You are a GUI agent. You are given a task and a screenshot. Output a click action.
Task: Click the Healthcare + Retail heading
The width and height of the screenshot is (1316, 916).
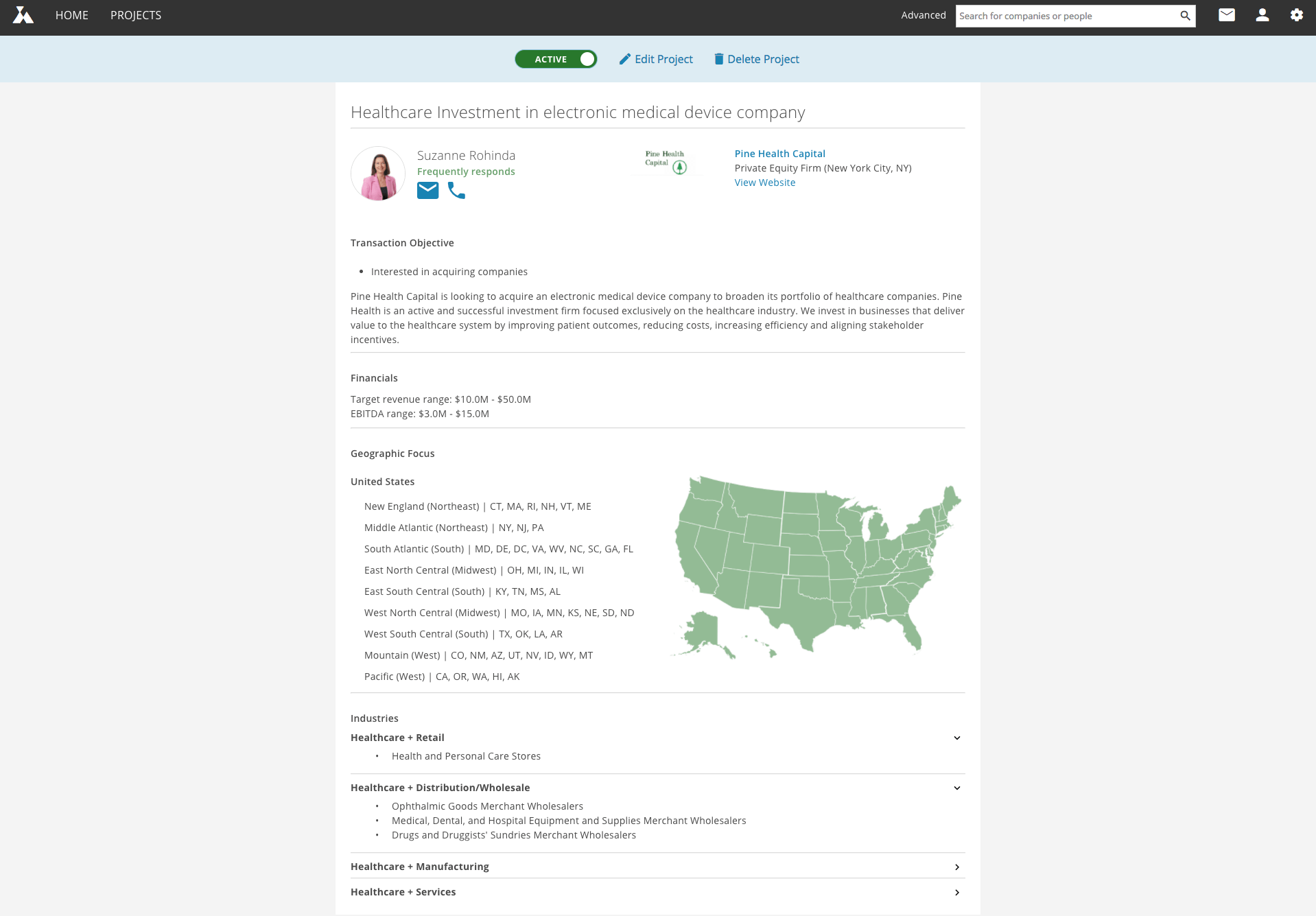pyautogui.click(x=397, y=738)
